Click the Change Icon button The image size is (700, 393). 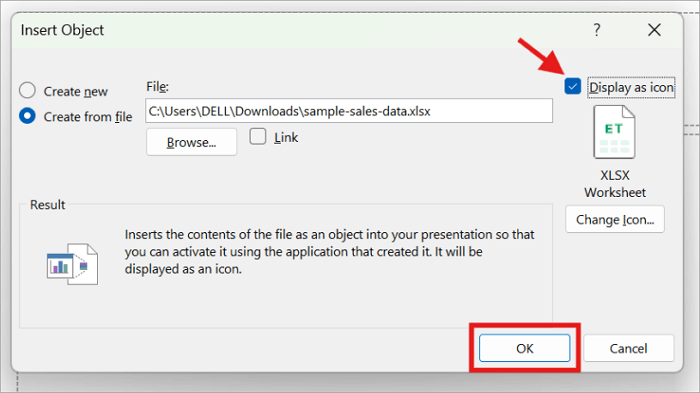click(615, 219)
